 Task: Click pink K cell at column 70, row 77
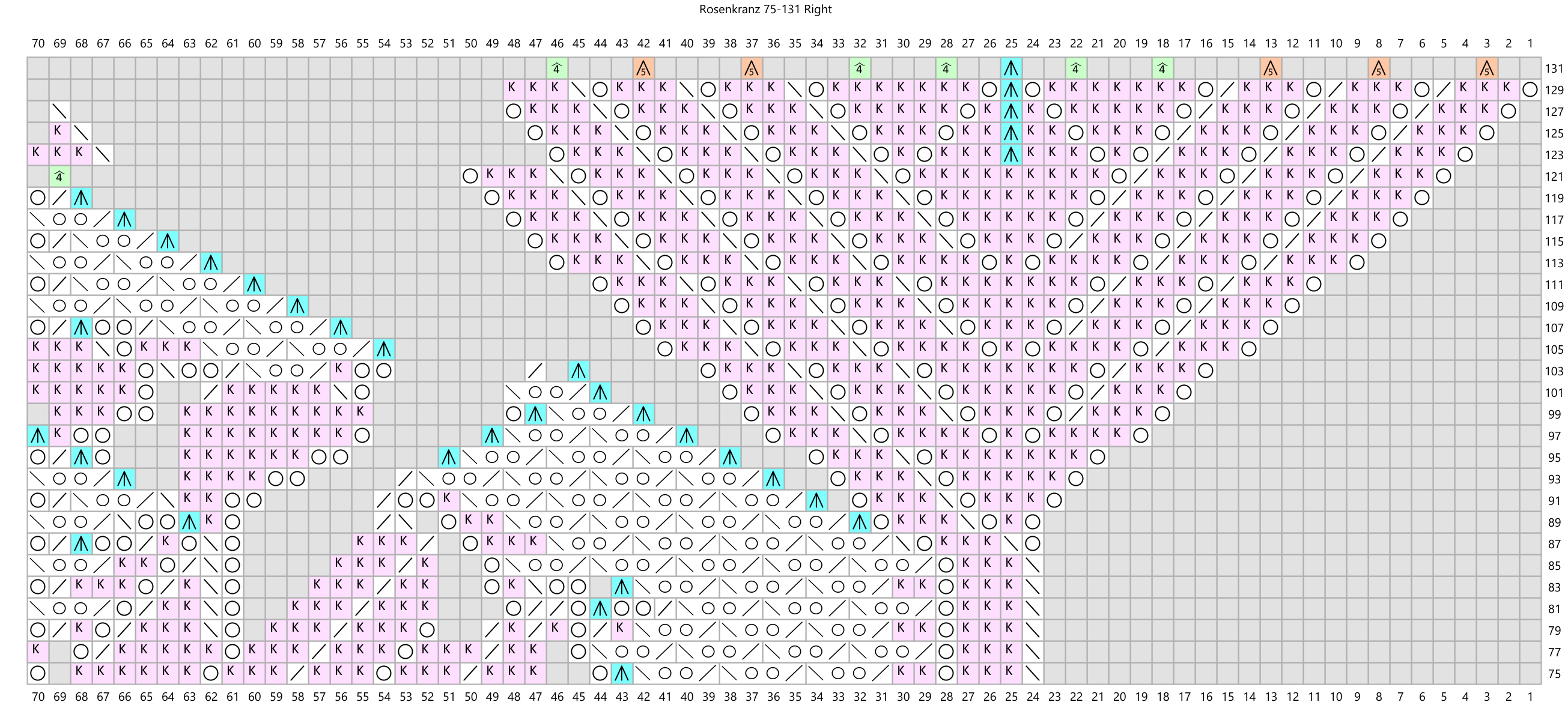[37, 651]
